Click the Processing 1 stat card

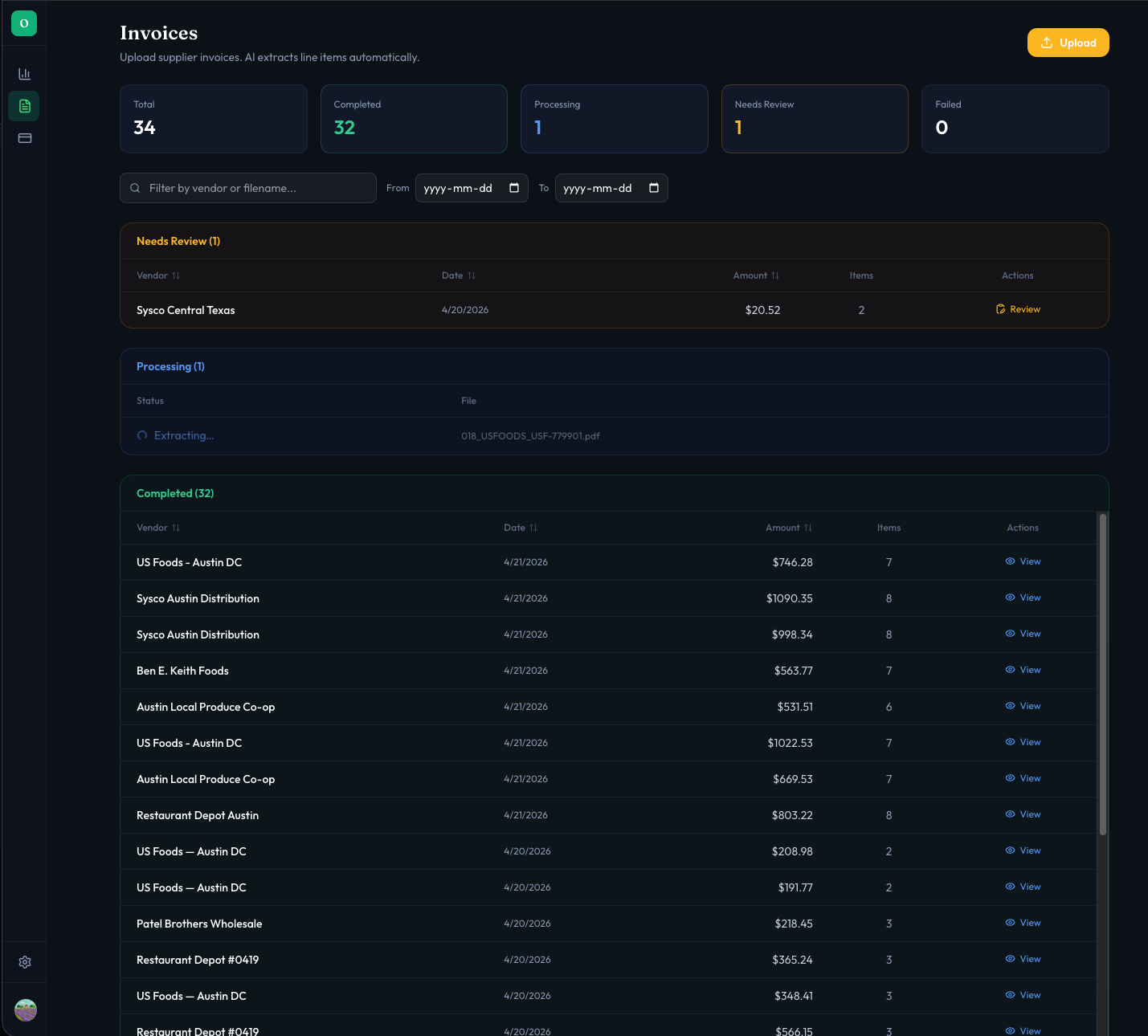(615, 119)
